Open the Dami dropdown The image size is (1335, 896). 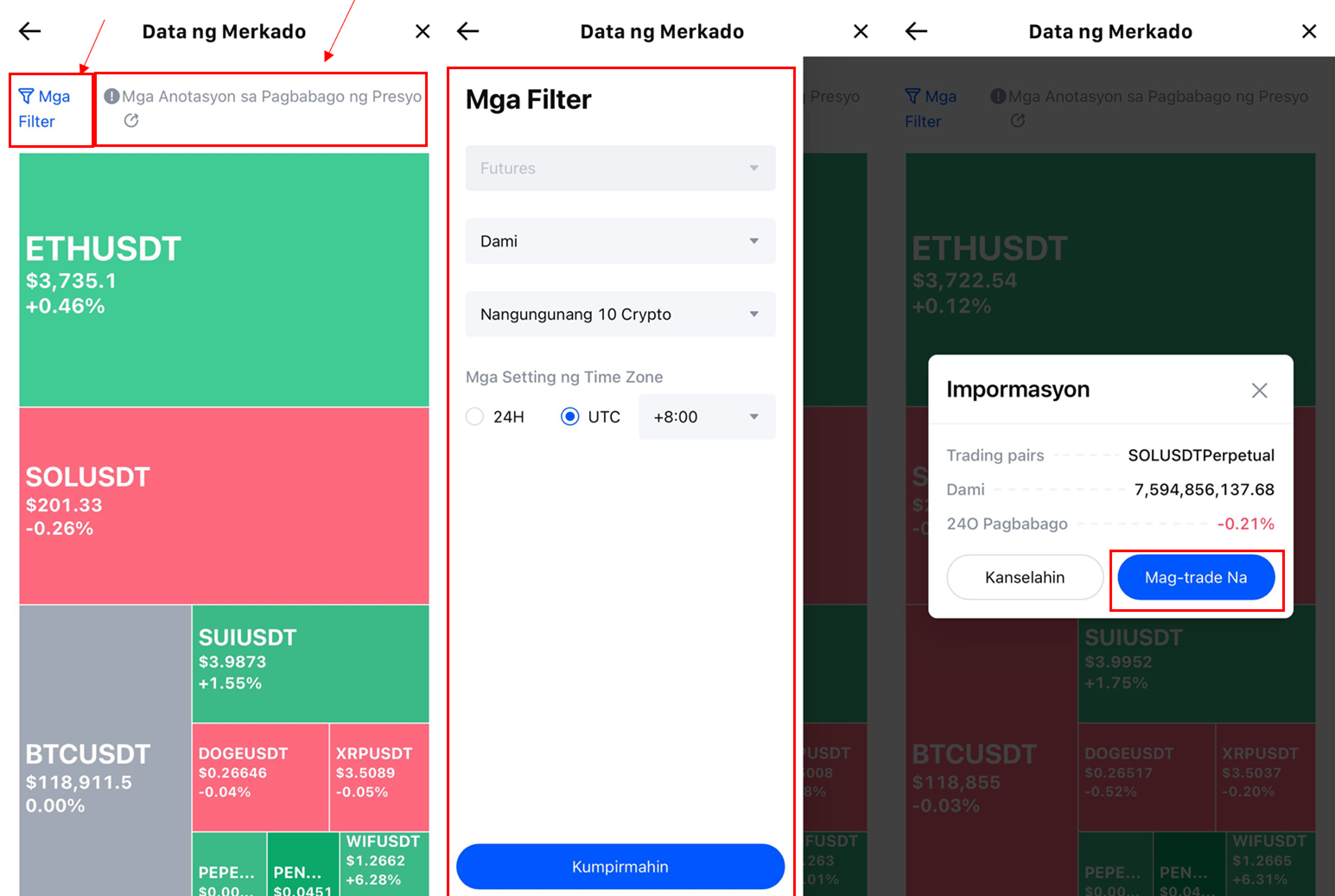620,241
